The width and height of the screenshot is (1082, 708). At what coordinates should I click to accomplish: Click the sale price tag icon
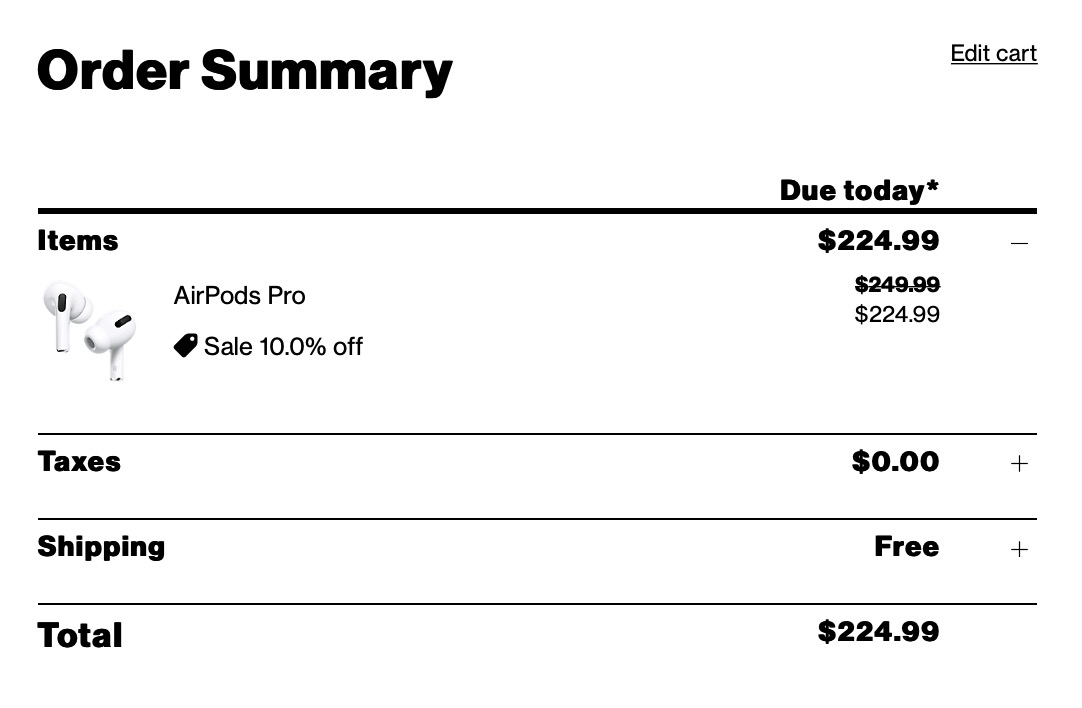click(x=185, y=346)
